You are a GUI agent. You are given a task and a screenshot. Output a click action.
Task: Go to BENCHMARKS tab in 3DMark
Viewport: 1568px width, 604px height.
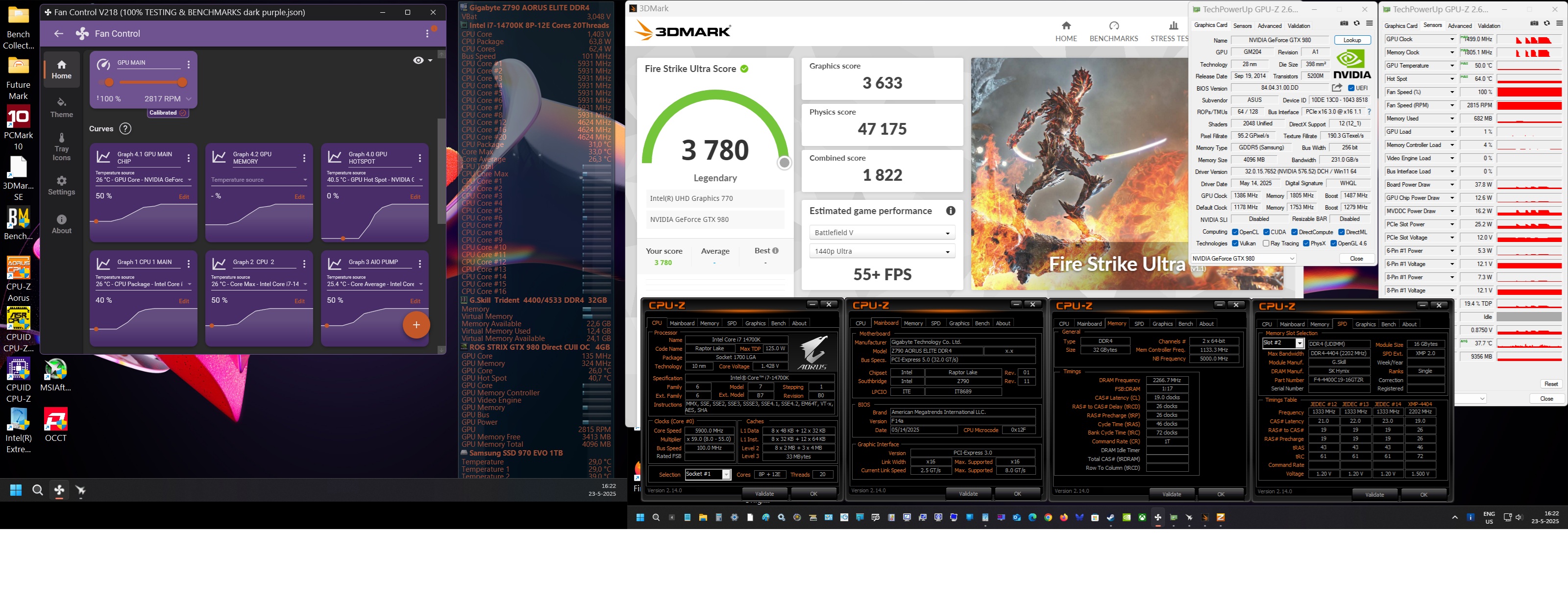(x=1113, y=31)
